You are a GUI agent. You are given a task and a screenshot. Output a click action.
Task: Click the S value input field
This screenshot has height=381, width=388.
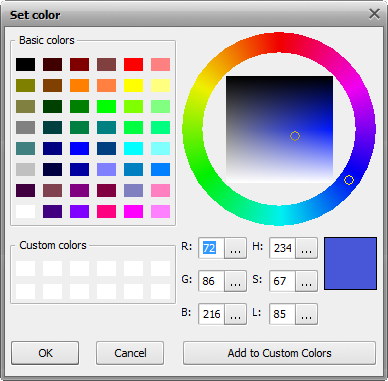point(283,281)
